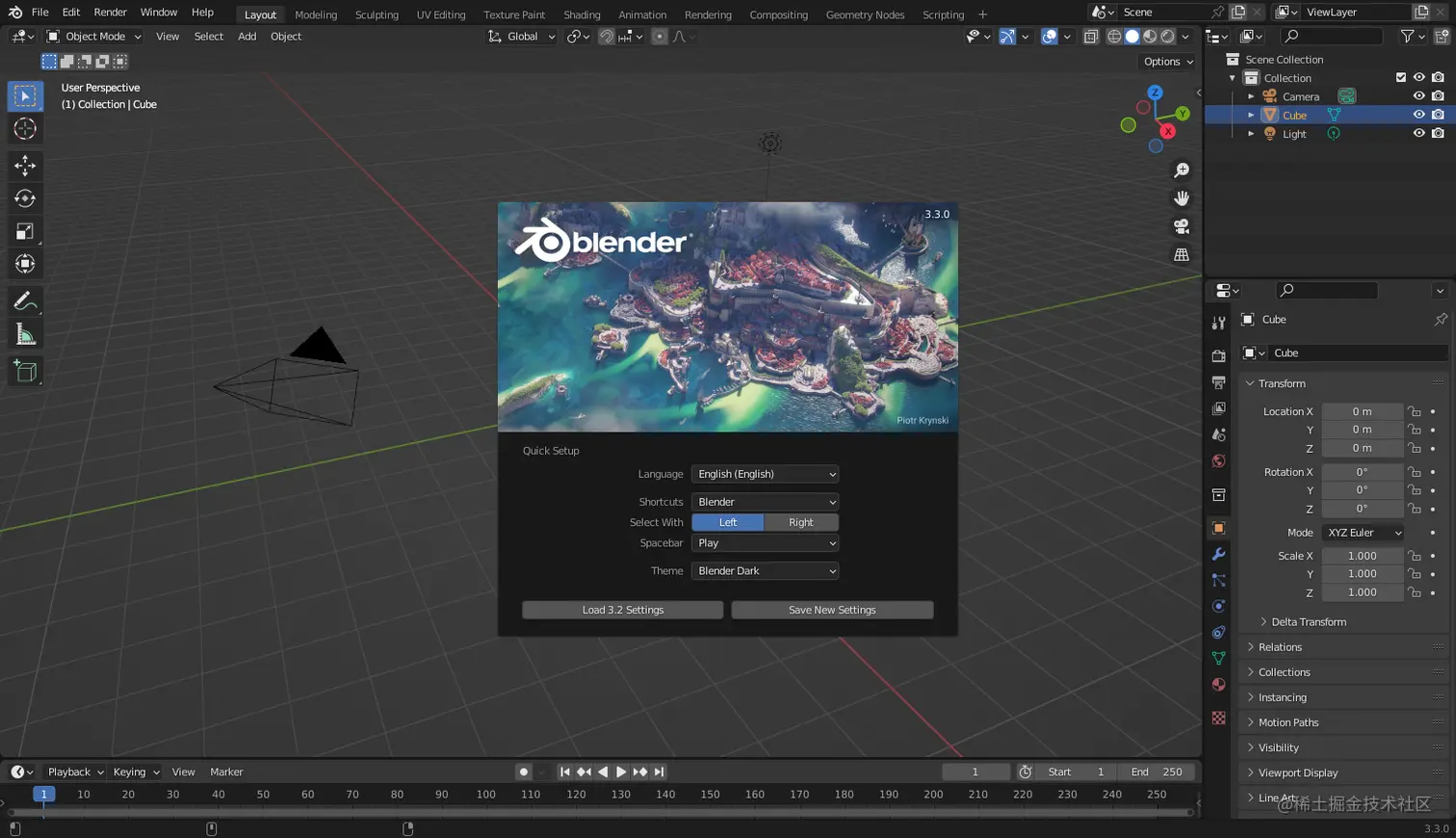Hide the Camera in viewport
The width and height of the screenshot is (1456, 838).
(x=1418, y=96)
